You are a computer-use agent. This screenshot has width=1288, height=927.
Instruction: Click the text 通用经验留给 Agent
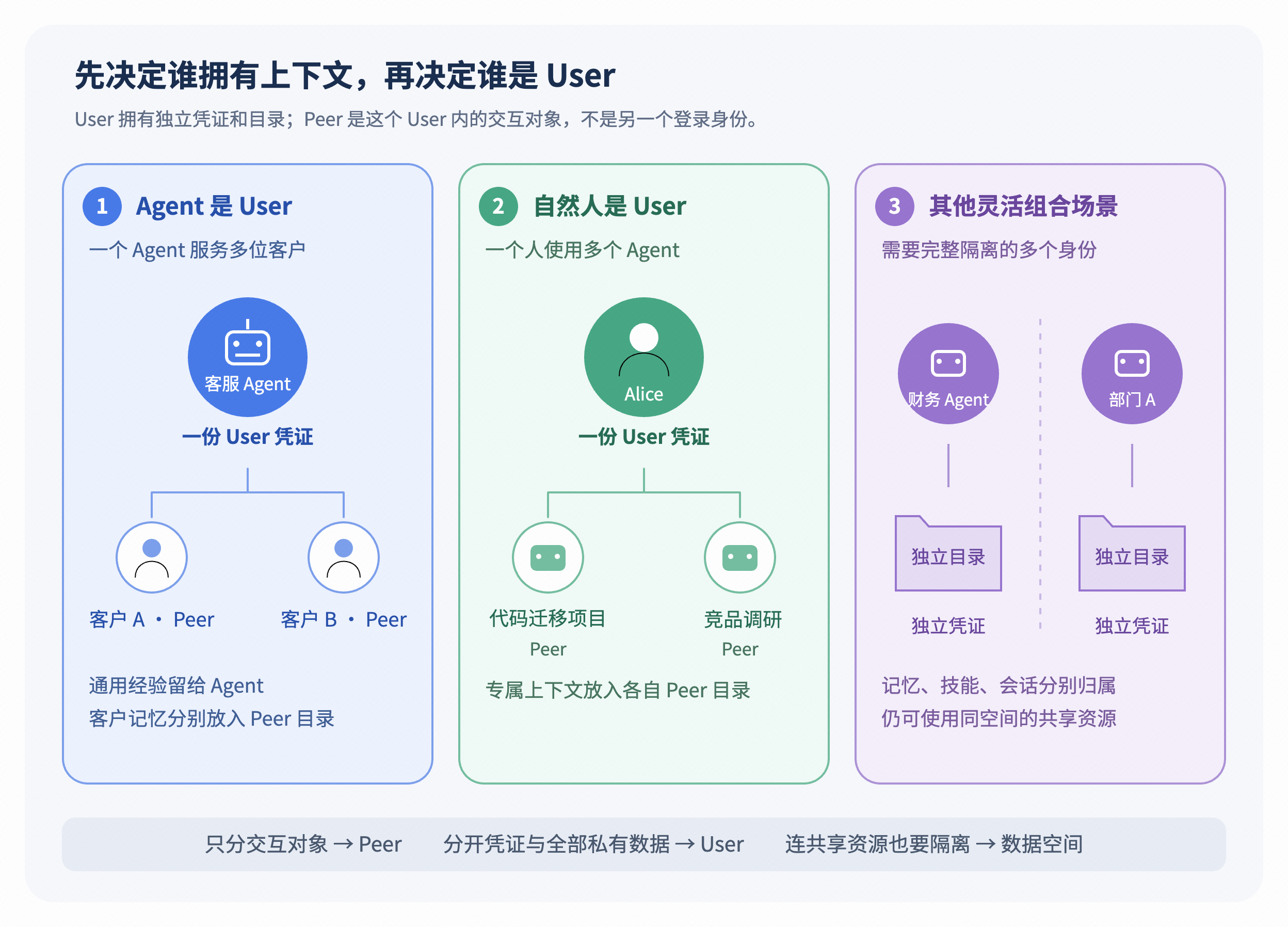point(176,686)
